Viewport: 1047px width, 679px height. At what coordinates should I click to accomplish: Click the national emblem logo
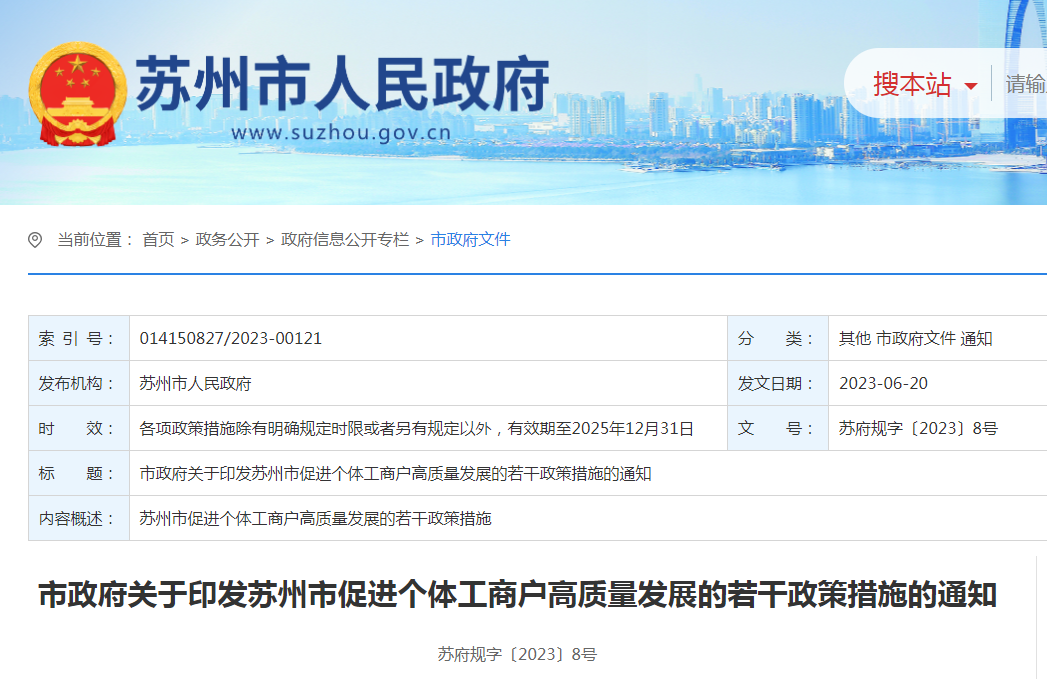(77, 94)
